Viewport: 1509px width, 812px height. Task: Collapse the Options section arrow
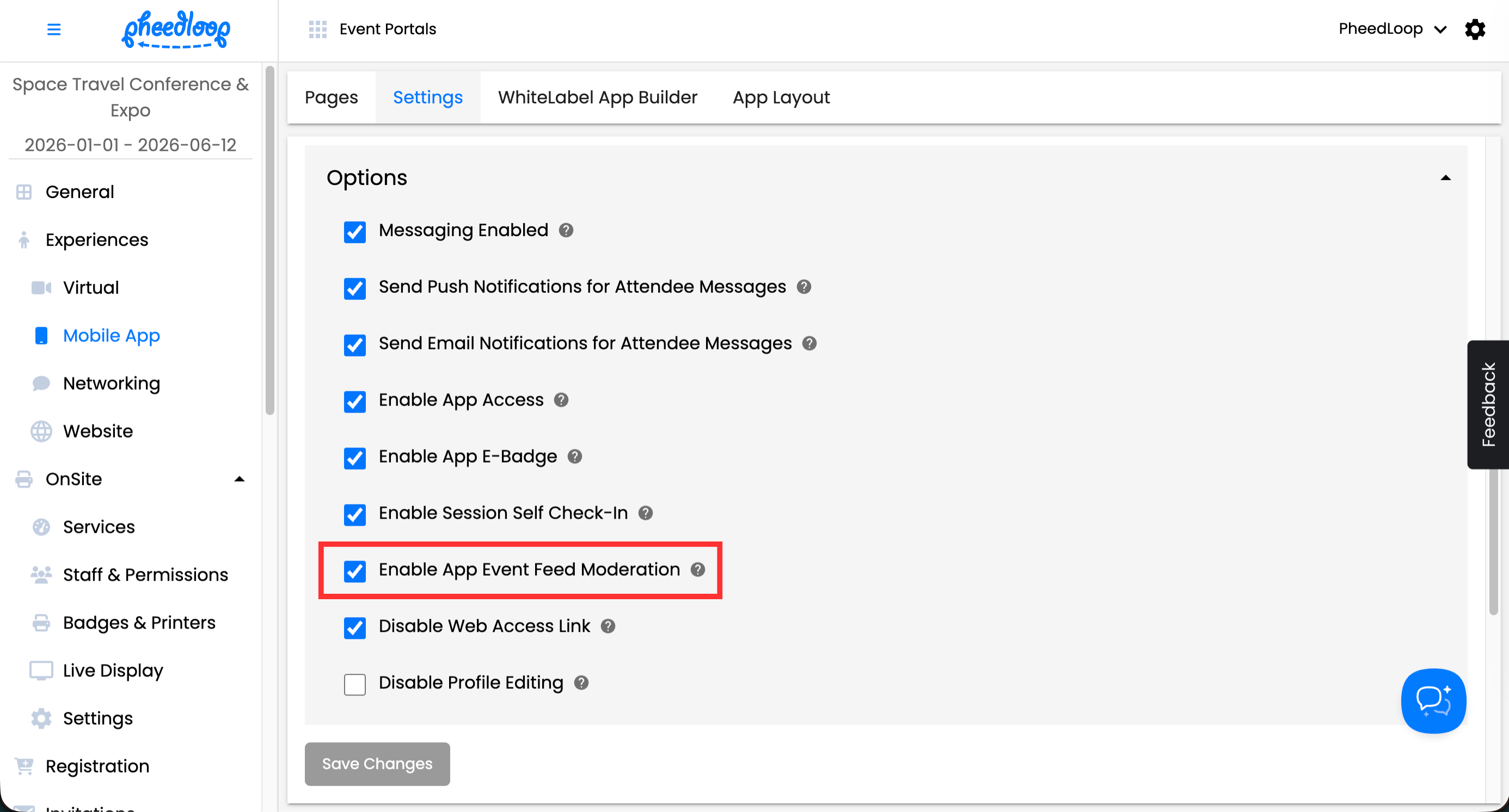pos(1445,178)
